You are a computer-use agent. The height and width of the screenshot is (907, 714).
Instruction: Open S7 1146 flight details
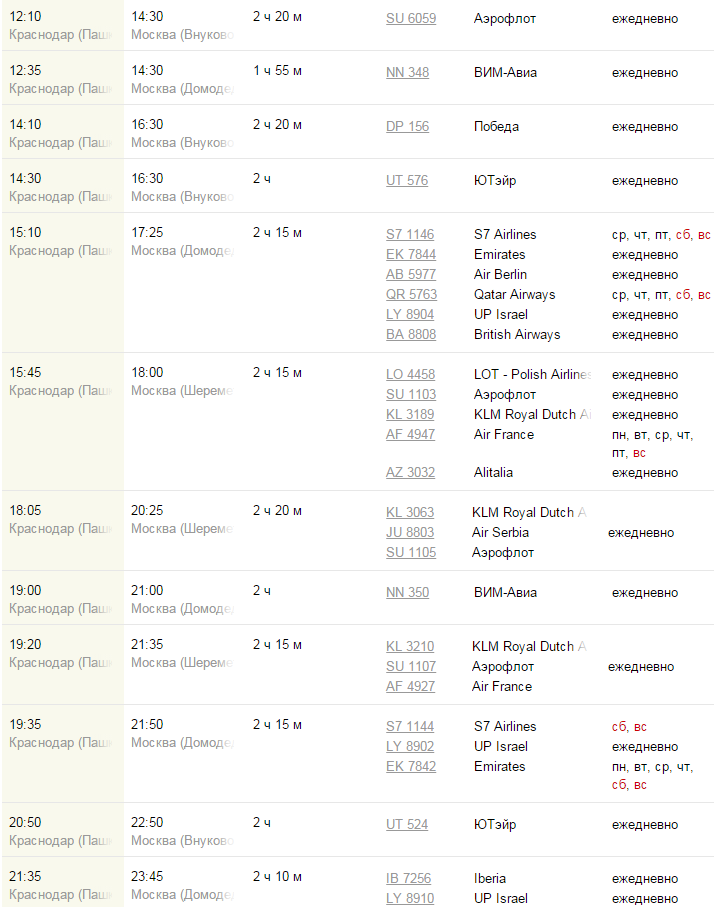point(410,235)
